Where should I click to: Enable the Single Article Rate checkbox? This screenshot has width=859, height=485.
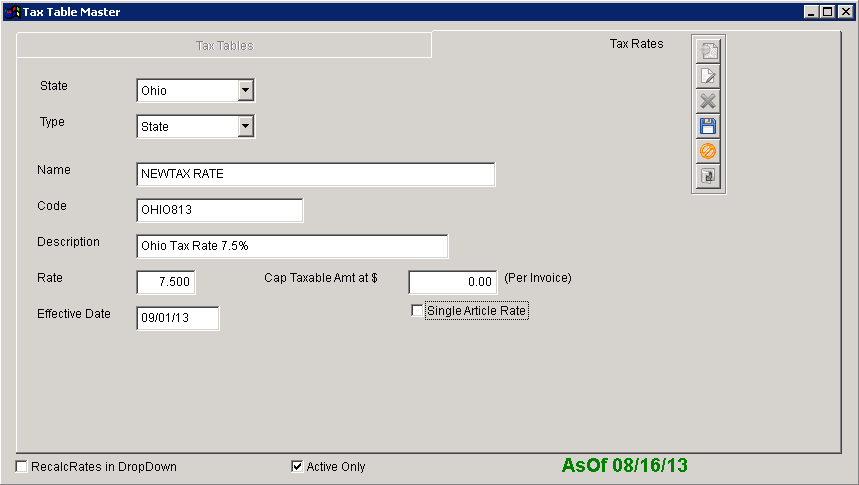(x=418, y=311)
